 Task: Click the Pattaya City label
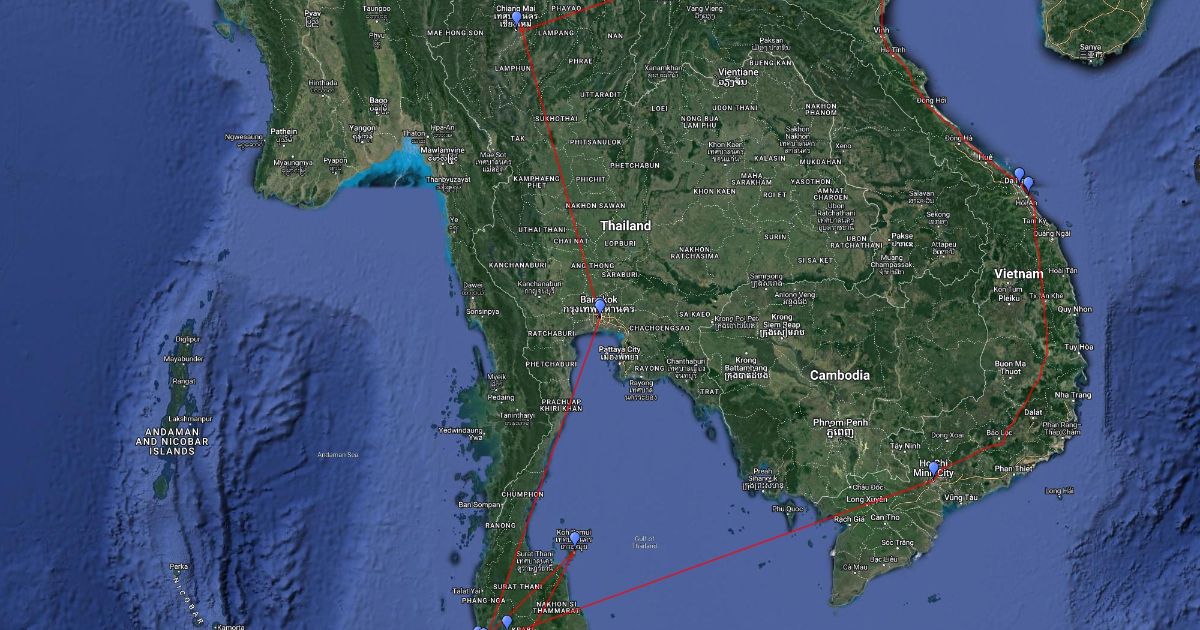pyautogui.click(x=621, y=349)
